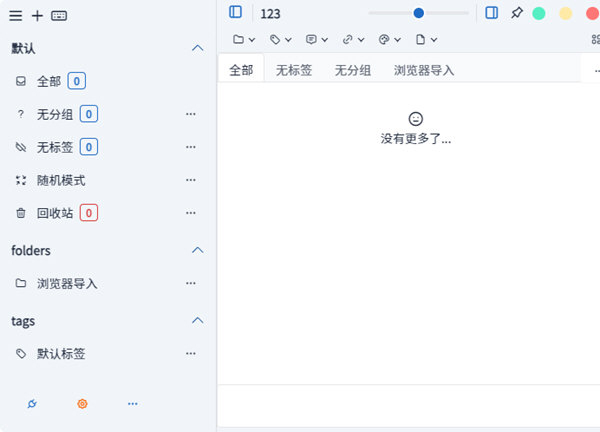
Task: Collapse the 默认 section
Action: coord(197,48)
